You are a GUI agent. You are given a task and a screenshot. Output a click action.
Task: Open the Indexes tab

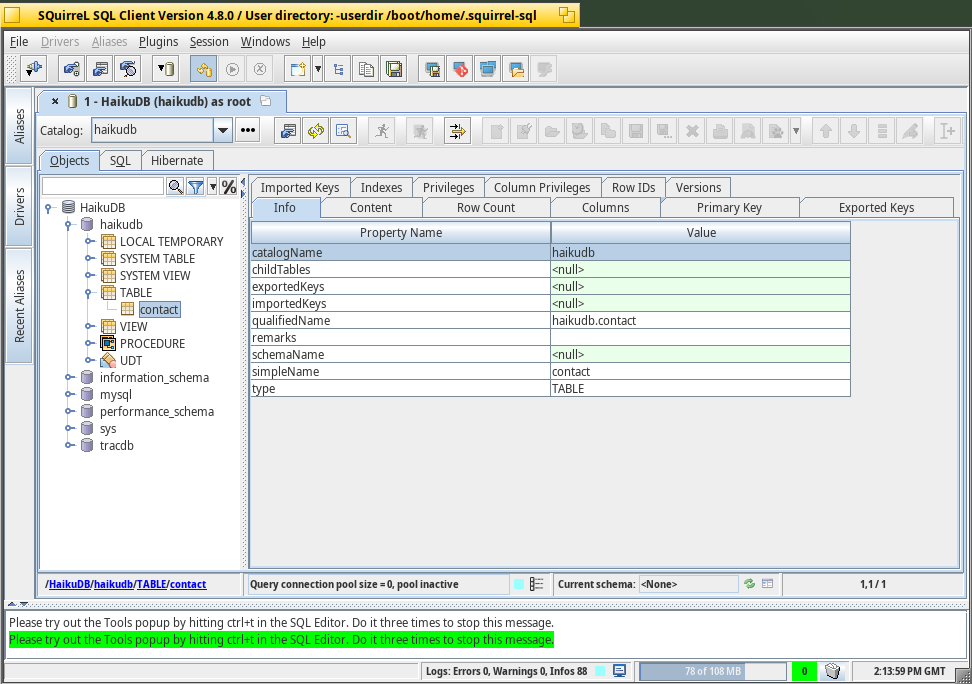[x=381, y=187]
